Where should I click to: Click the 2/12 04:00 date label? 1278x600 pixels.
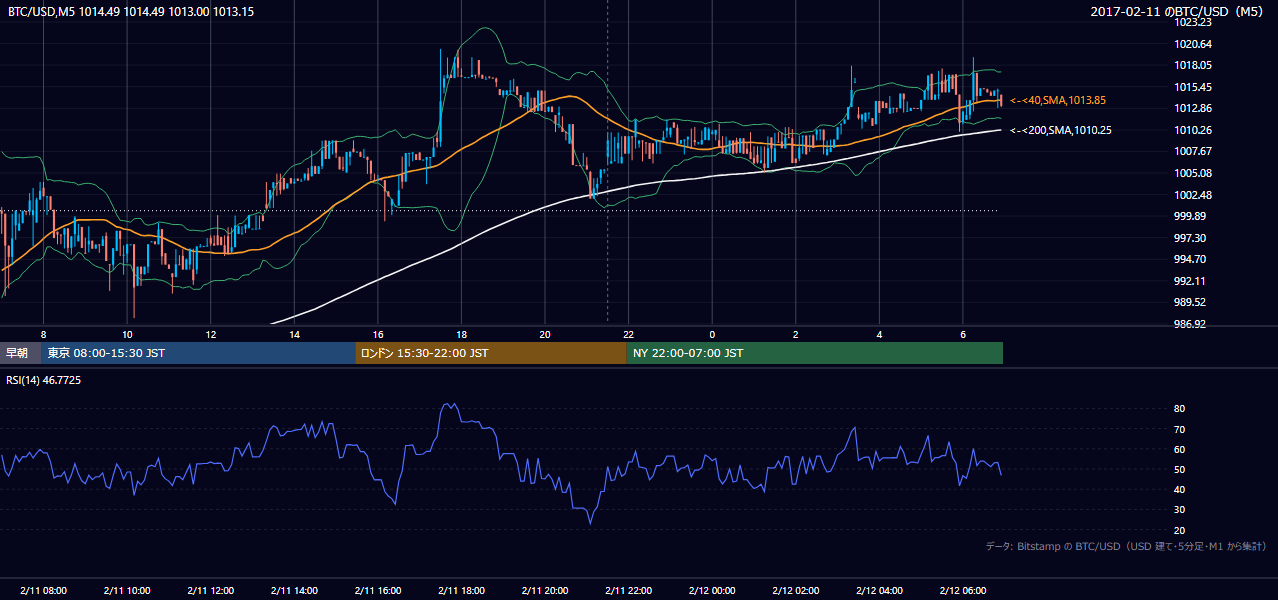click(x=879, y=590)
